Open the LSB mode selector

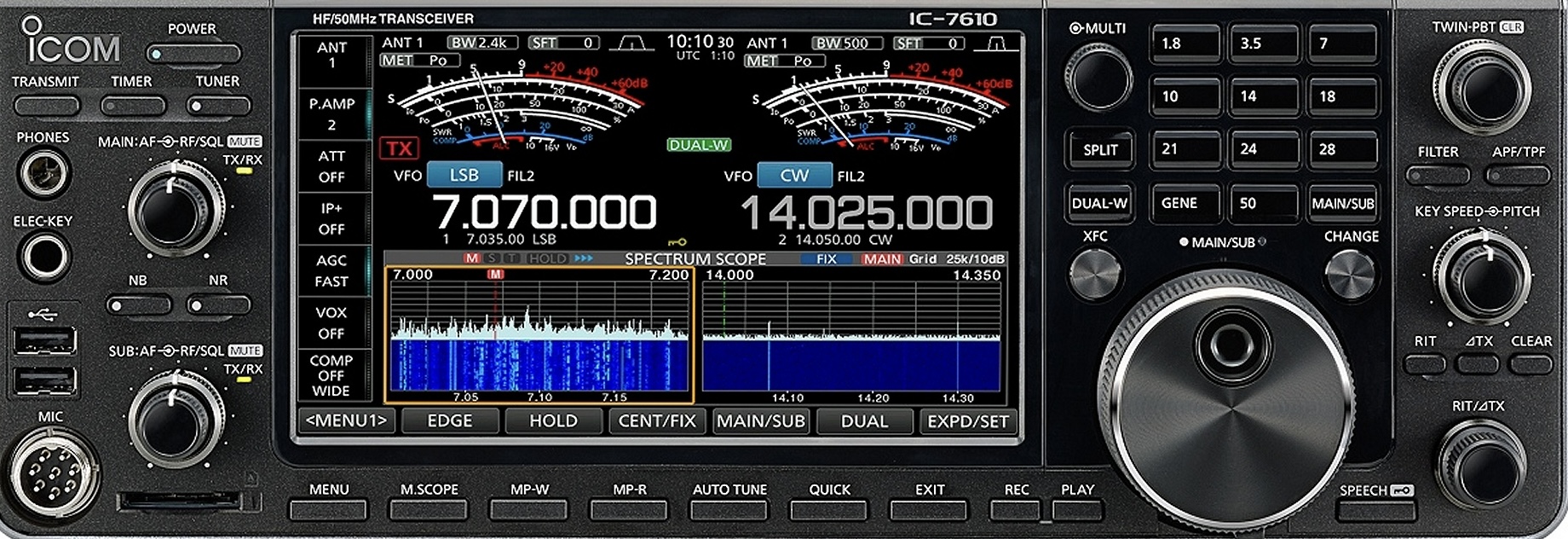pos(464,176)
